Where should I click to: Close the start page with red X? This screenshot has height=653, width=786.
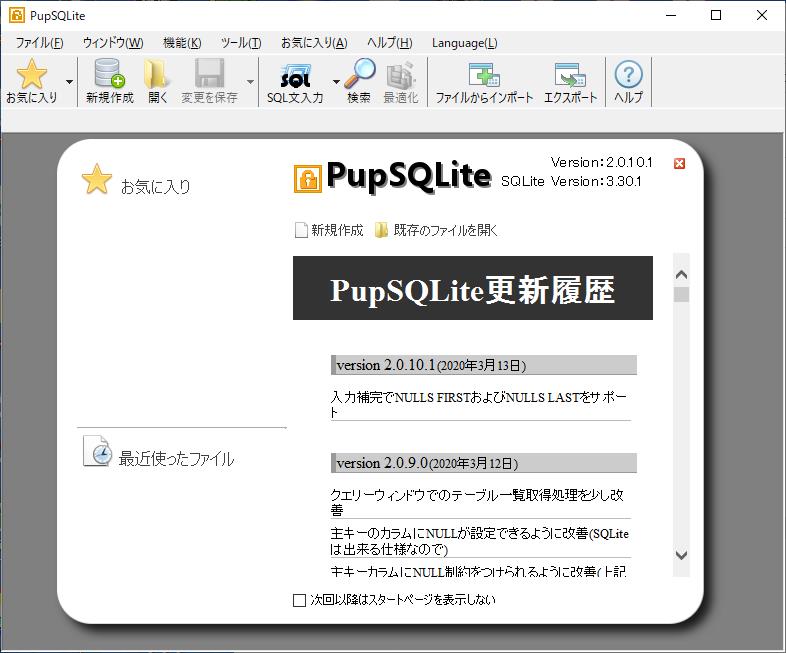[679, 163]
